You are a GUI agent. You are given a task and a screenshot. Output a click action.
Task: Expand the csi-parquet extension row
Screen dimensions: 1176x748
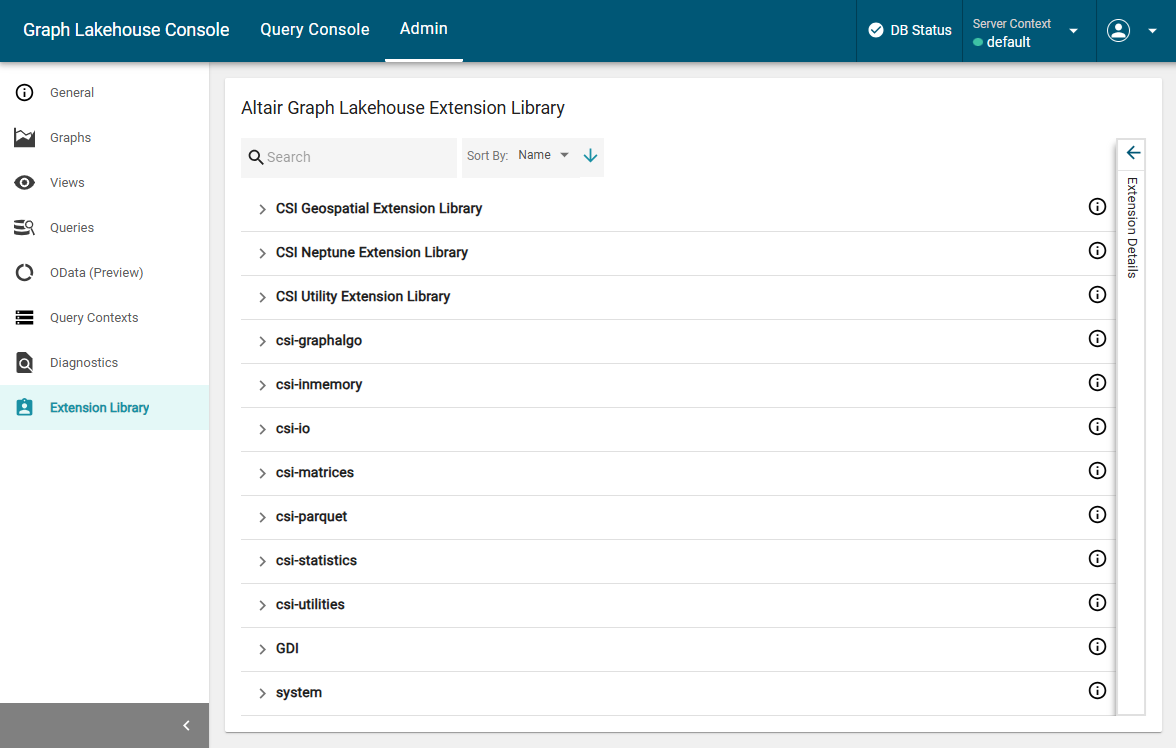(263, 518)
